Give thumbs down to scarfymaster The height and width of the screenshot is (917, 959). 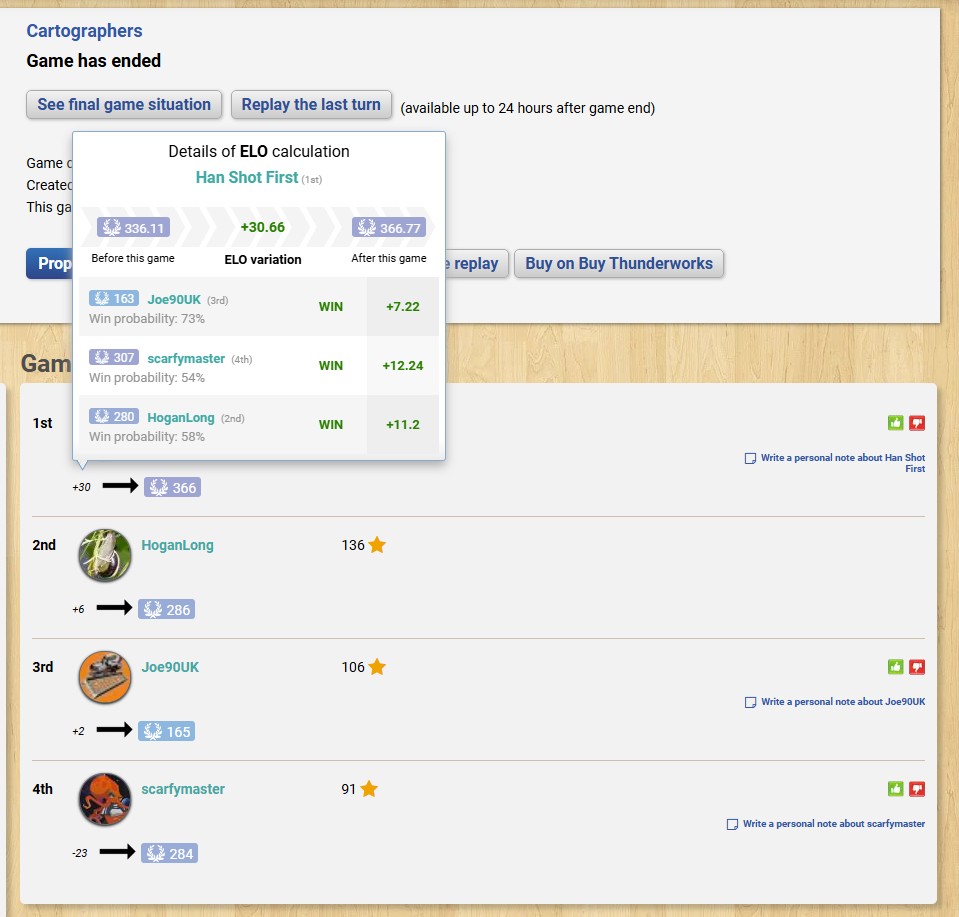(917, 789)
